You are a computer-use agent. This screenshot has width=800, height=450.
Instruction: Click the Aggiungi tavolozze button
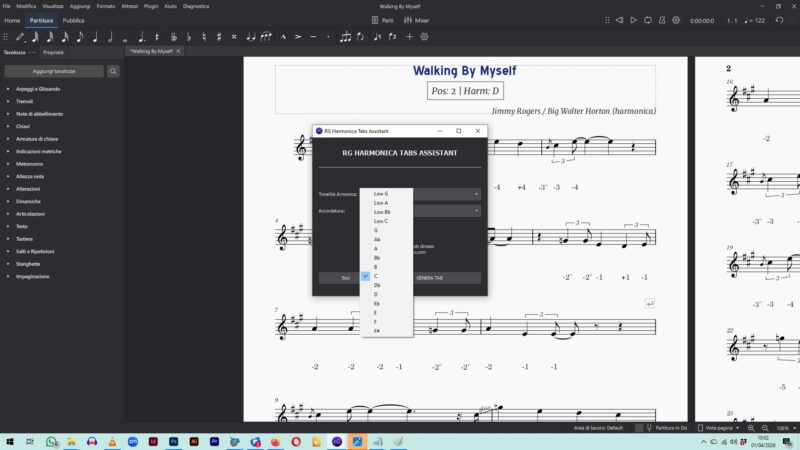[x=54, y=71]
